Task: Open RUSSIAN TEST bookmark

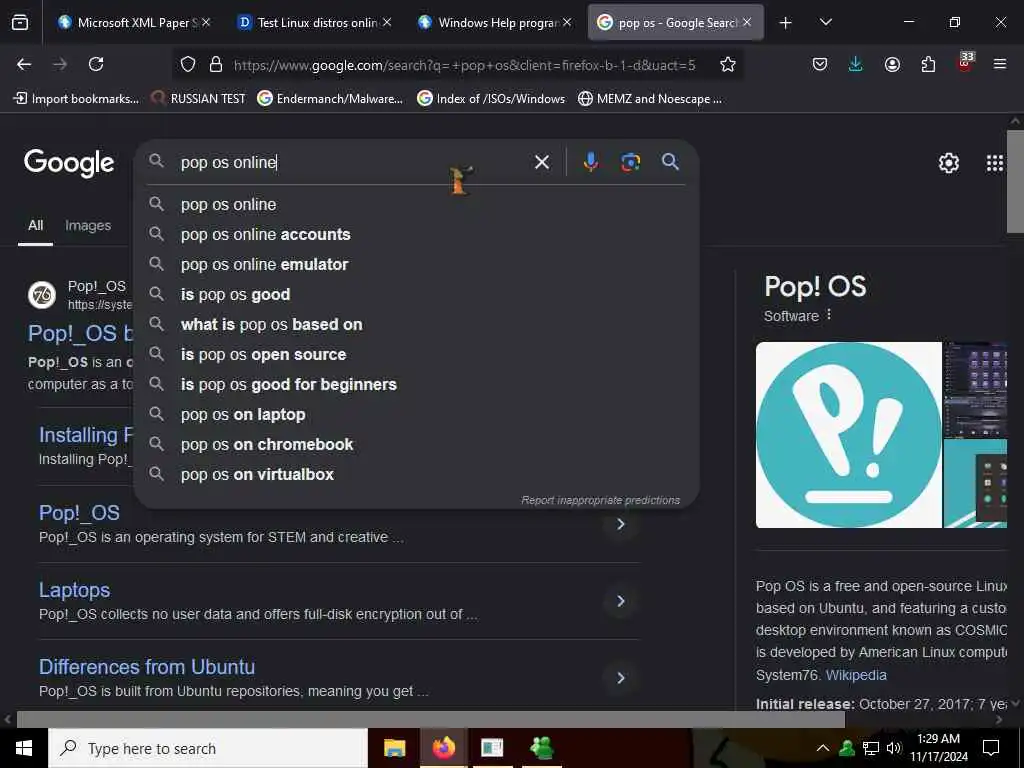Action: [198, 99]
